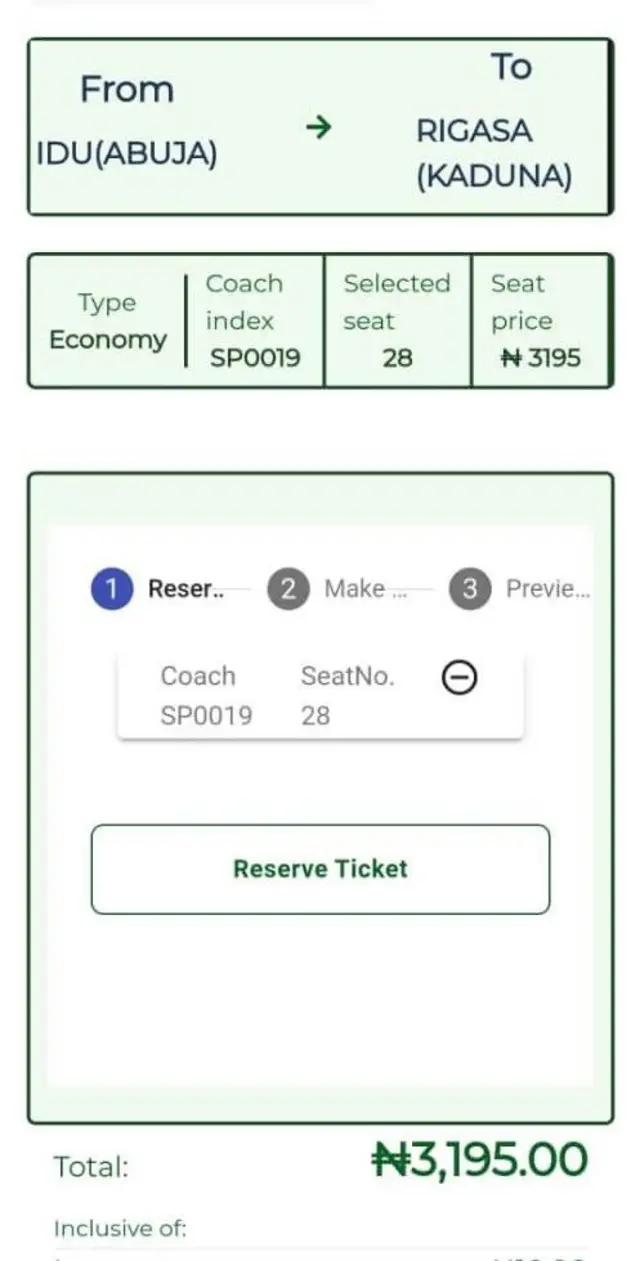The image size is (640, 1261).
Task: Select seat number 28 in the reservation card
Action: (x=315, y=714)
